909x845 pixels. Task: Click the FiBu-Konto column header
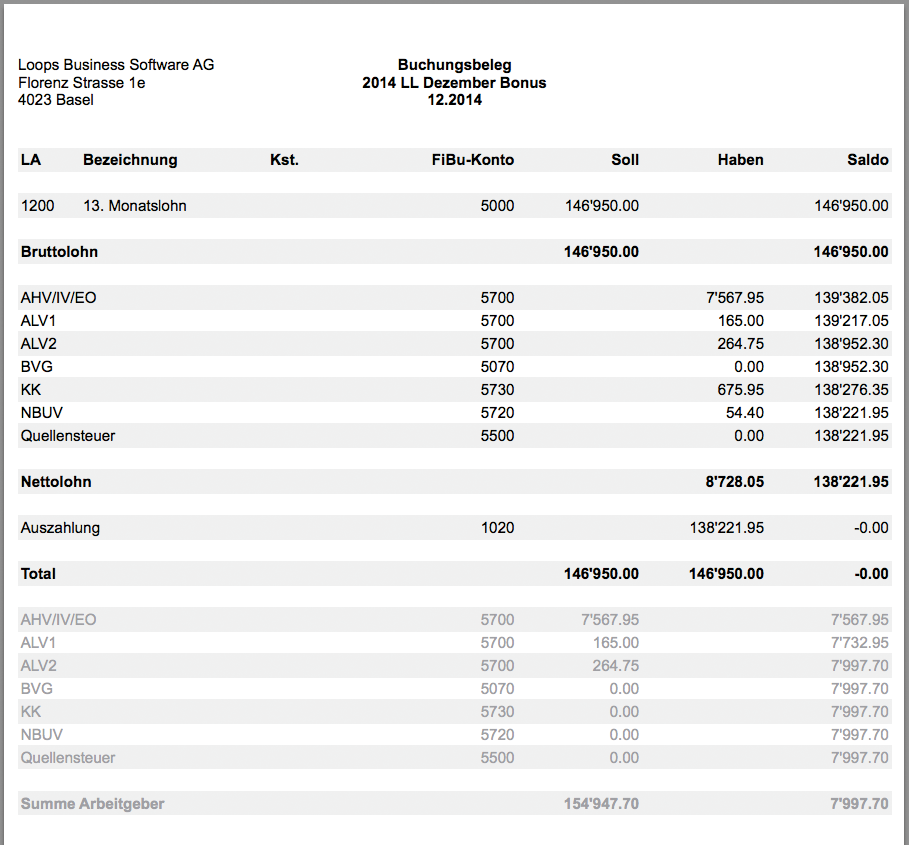(473, 160)
